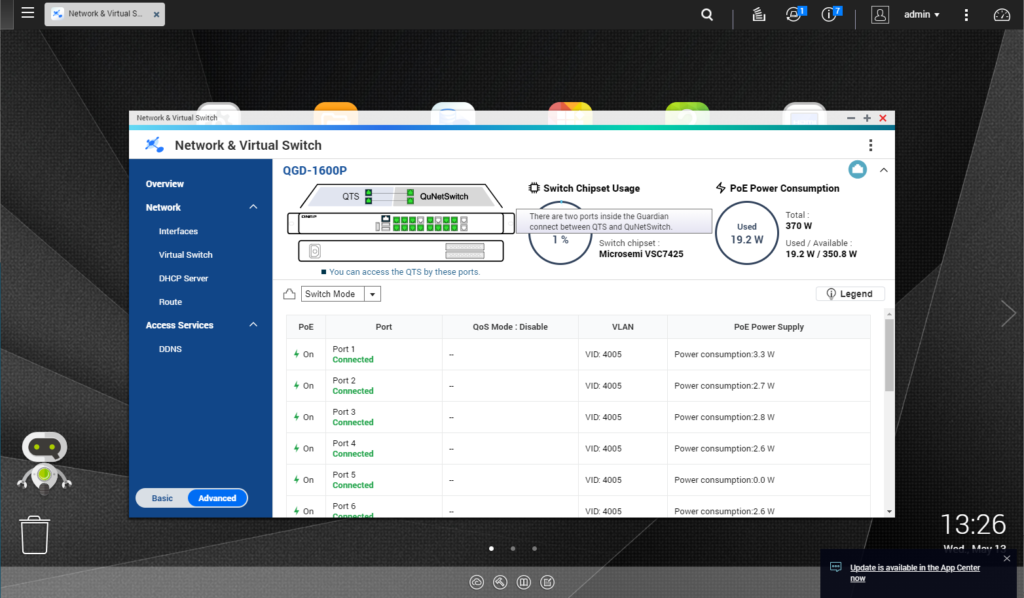Click 'QoS Mode : Disable' column header
The image size is (1024, 598).
510,326
